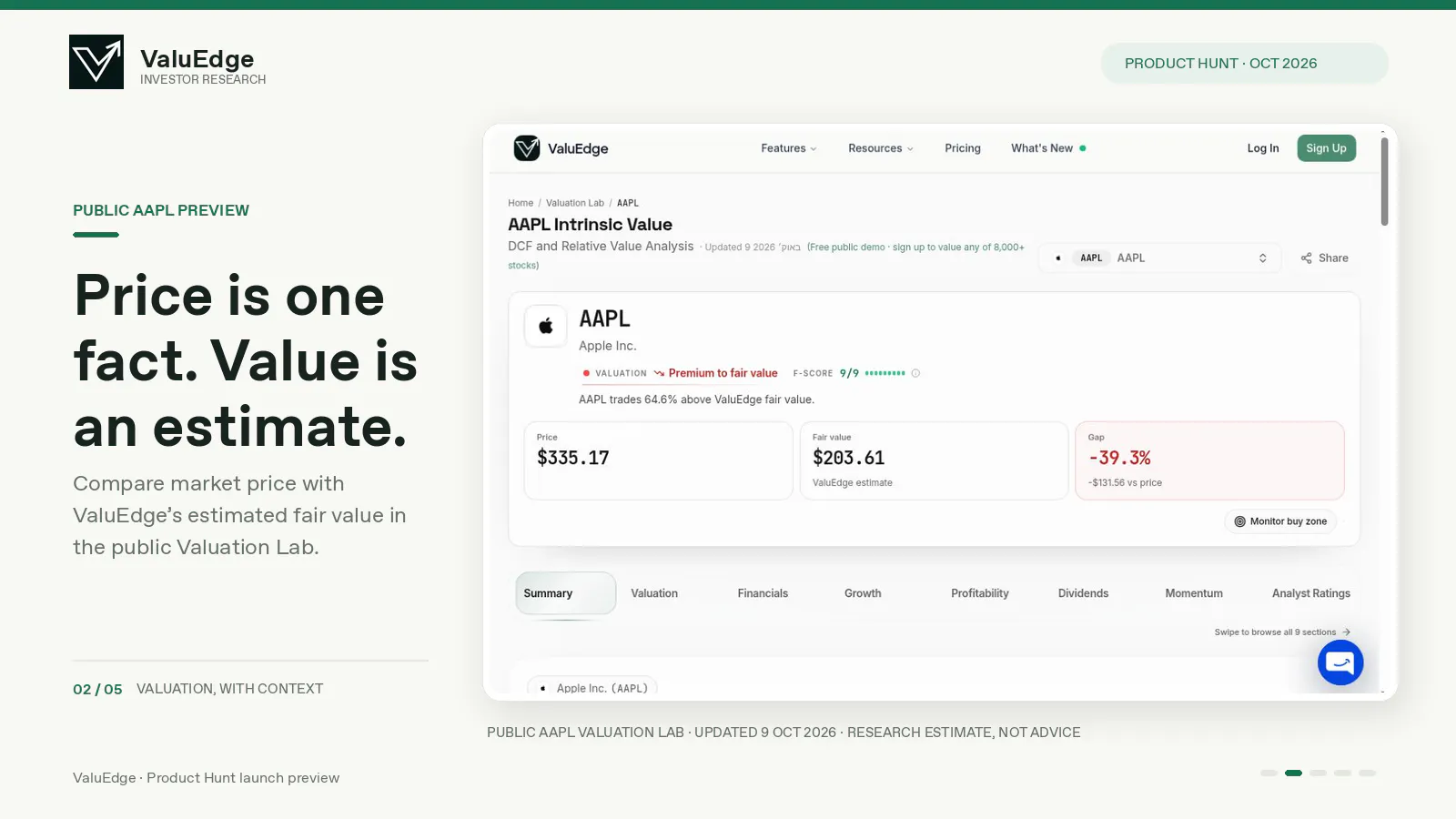Viewport: 1456px width, 819px height.
Task: Go to the Growth tab
Action: point(863,593)
